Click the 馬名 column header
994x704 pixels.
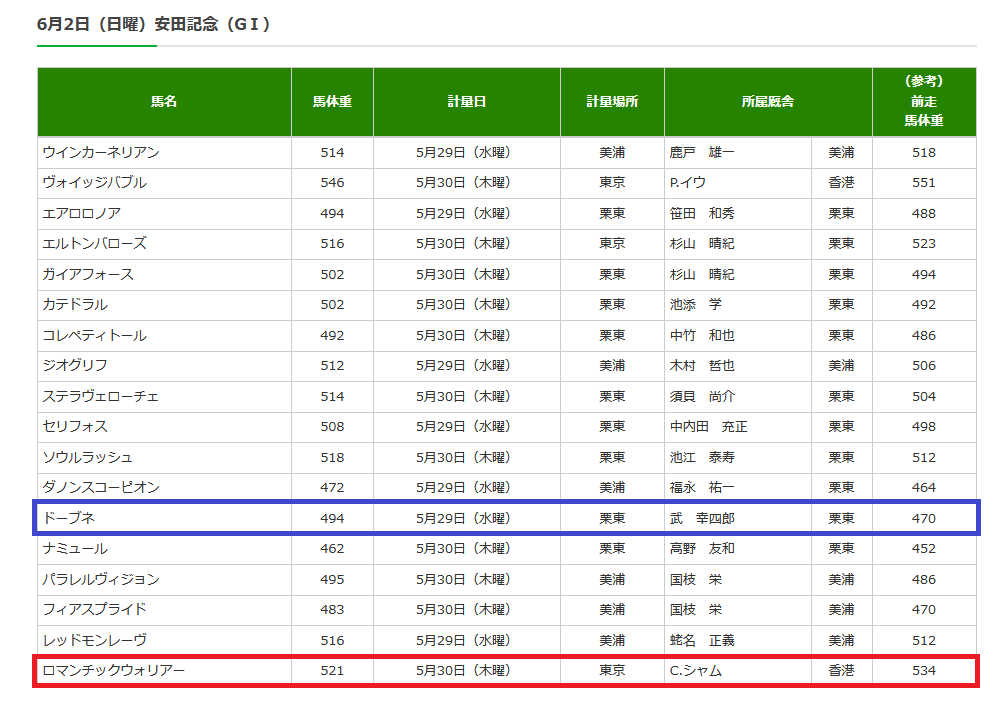(x=164, y=101)
